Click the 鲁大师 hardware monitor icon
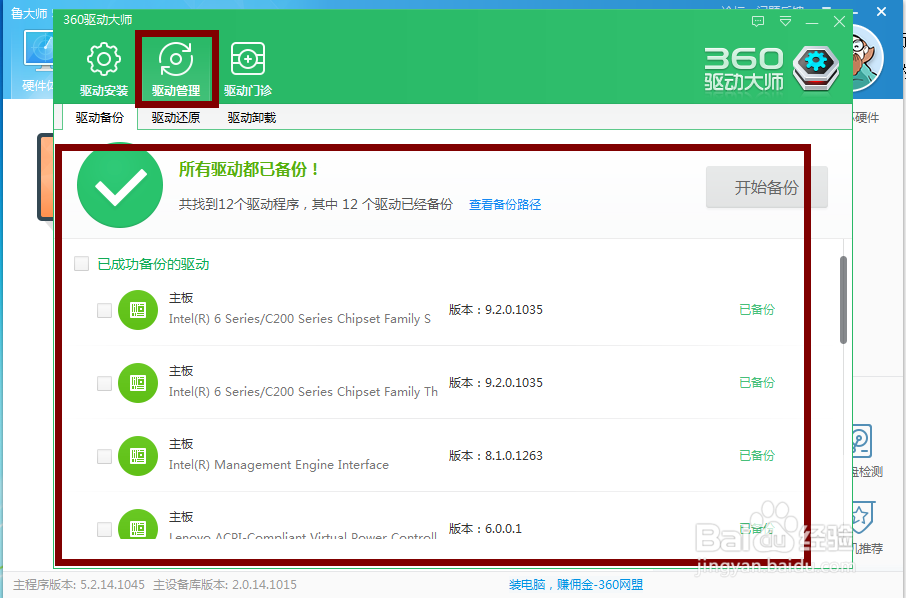Viewport: 906px width, 598px height. [x=38, y=52]
